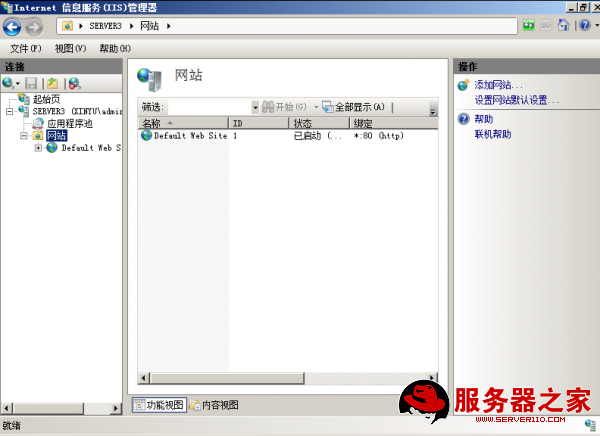Sort by 状态 column header

(319, 123)
